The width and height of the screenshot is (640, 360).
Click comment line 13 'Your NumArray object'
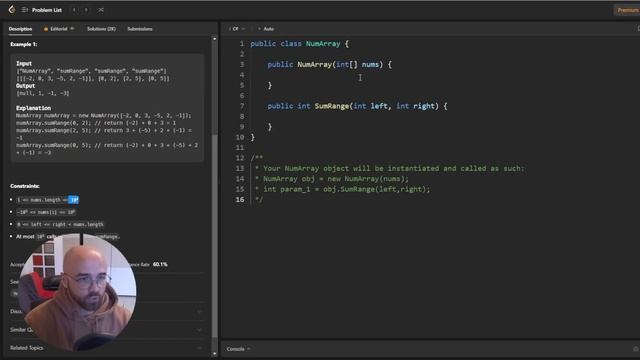(x=389, y=168)
